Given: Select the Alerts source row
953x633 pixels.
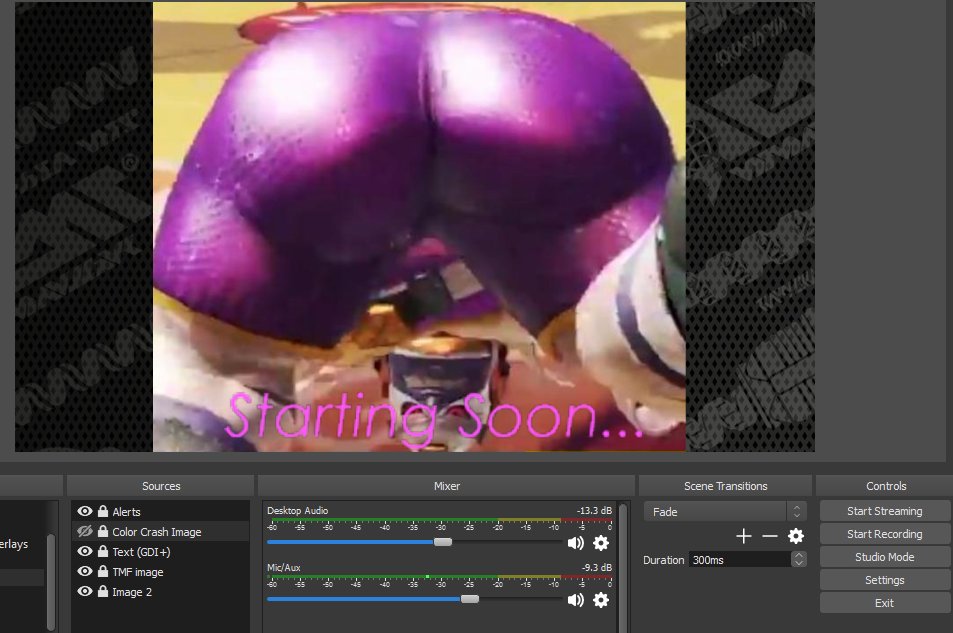Looking at the screenshot, I should pos(160,511).
